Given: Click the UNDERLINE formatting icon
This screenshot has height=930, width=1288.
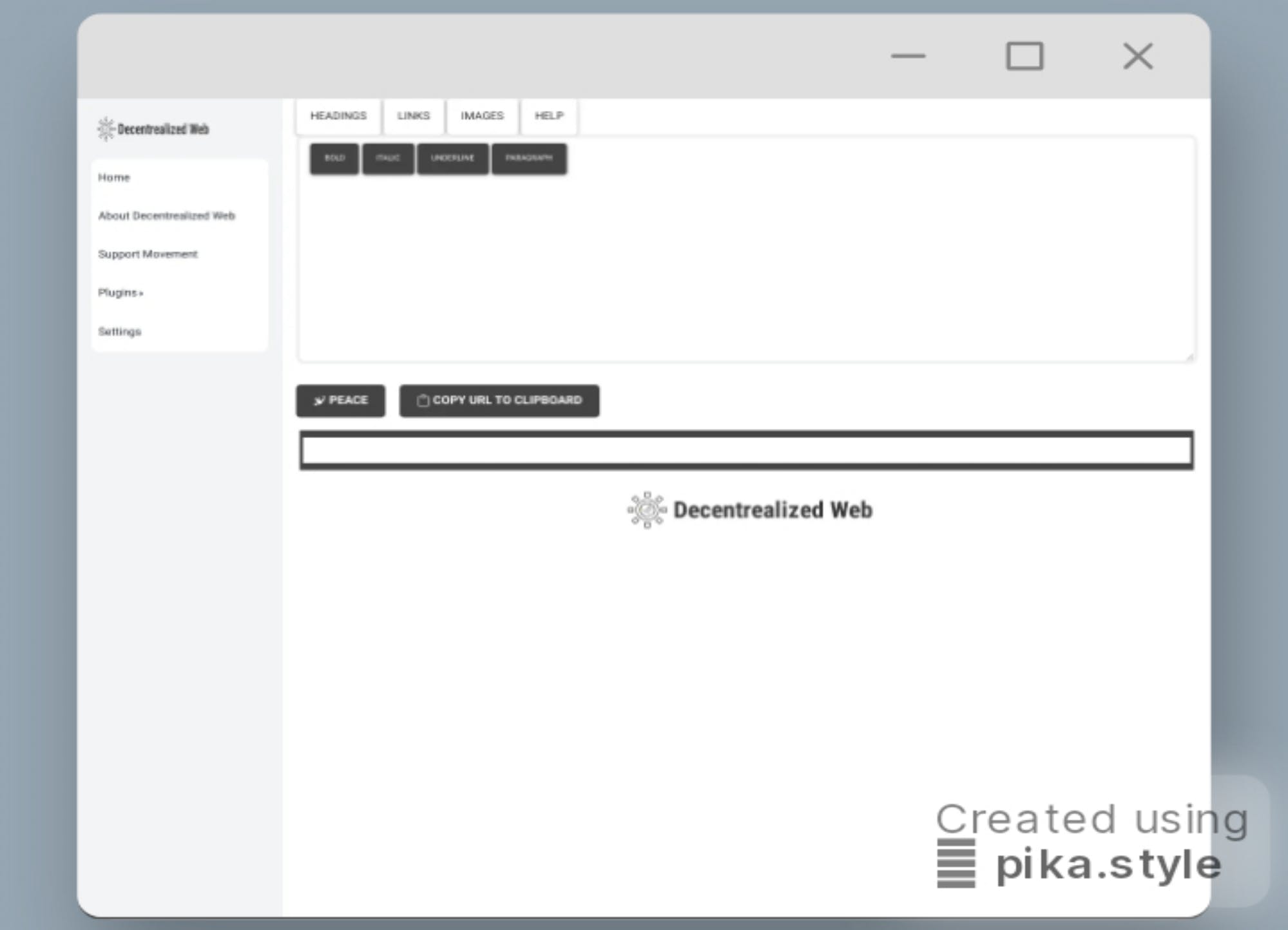Looking at the screenshot, I should pos(452,158).
